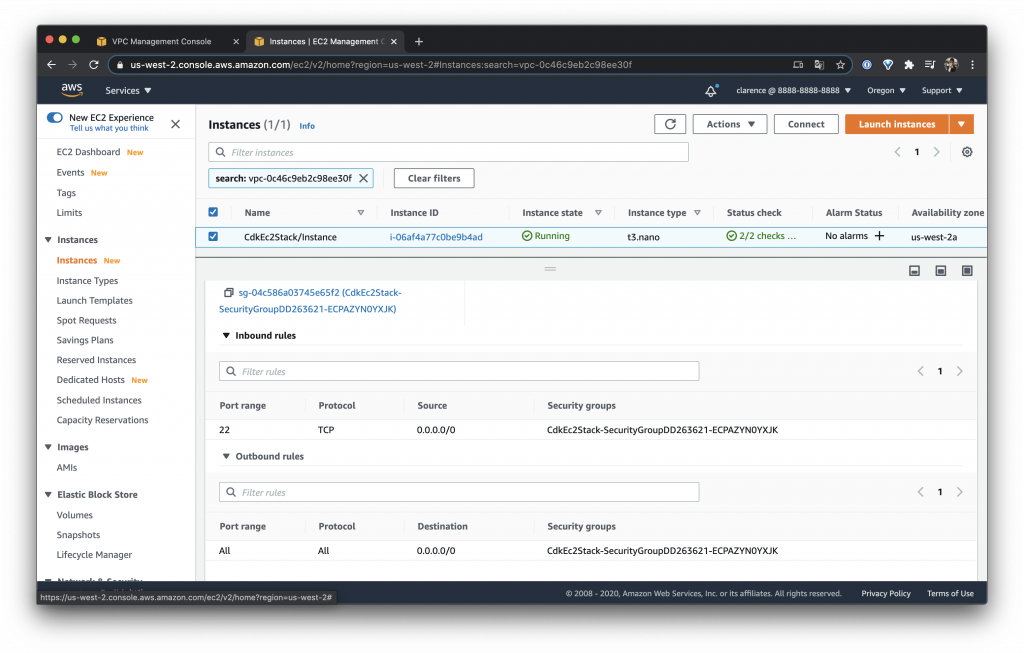Open instance table settings gear
The height and width of the screenshot is (653, 1024).
967,152
